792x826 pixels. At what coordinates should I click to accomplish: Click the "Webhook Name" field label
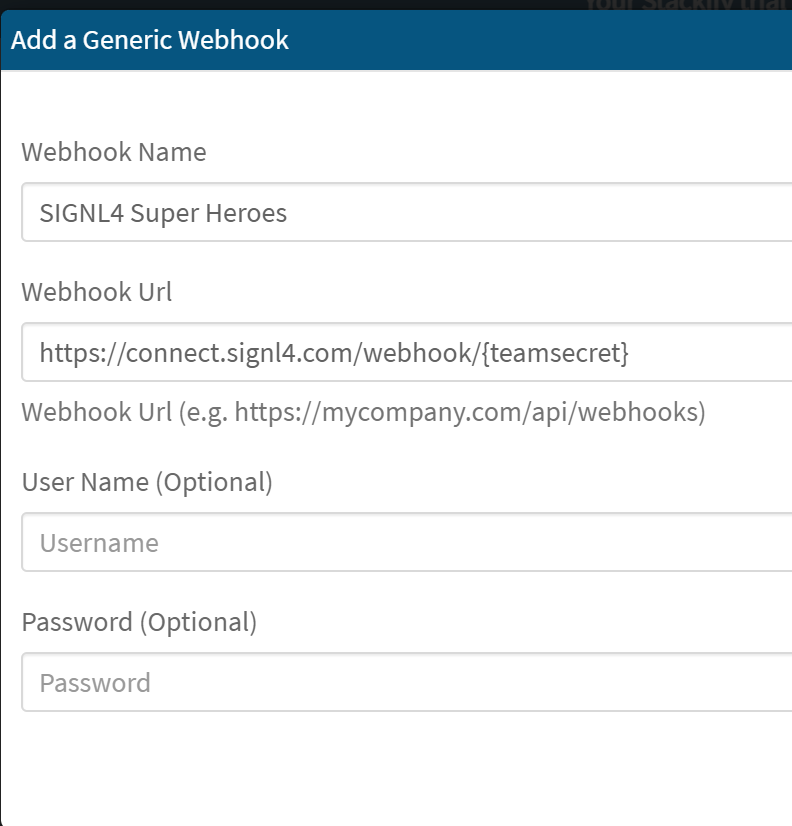coord(114,152)
